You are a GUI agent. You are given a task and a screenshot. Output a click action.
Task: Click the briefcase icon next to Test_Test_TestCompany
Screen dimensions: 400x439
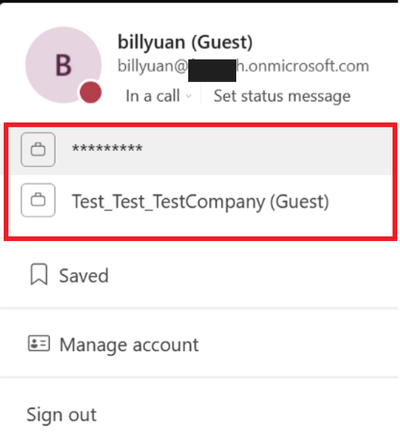(38, 200)
